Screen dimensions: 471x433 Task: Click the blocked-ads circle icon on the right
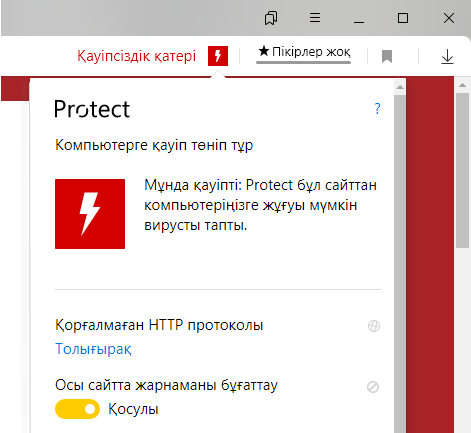point(373,387)
